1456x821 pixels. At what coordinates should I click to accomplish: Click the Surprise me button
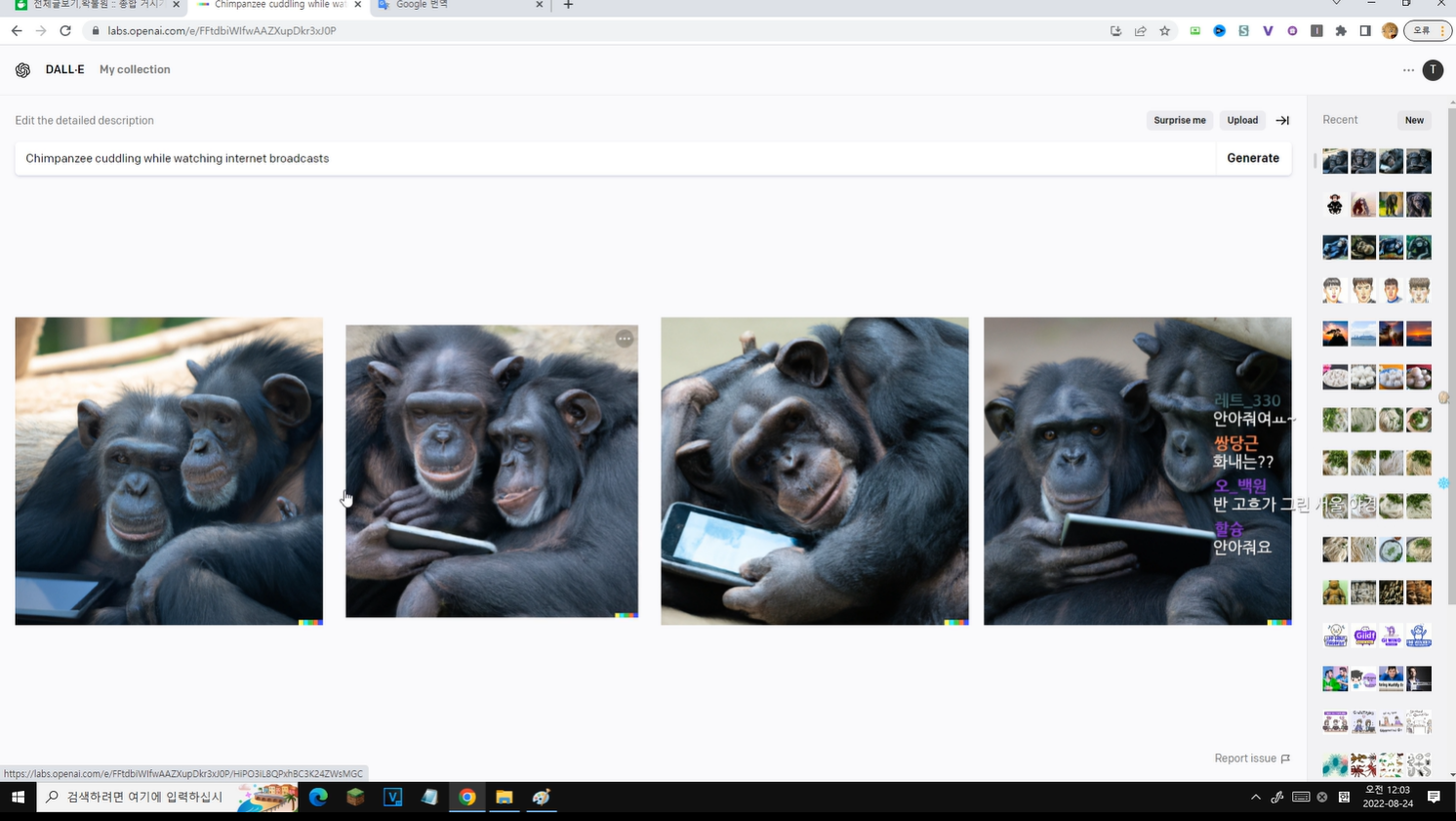(1179, 120)
